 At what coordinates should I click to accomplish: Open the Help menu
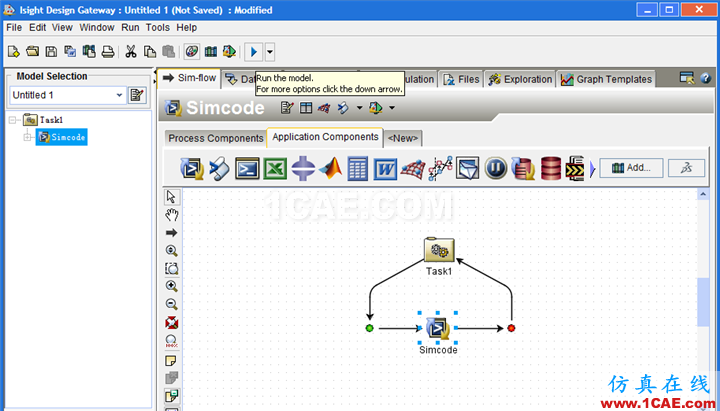coord(186,28)
